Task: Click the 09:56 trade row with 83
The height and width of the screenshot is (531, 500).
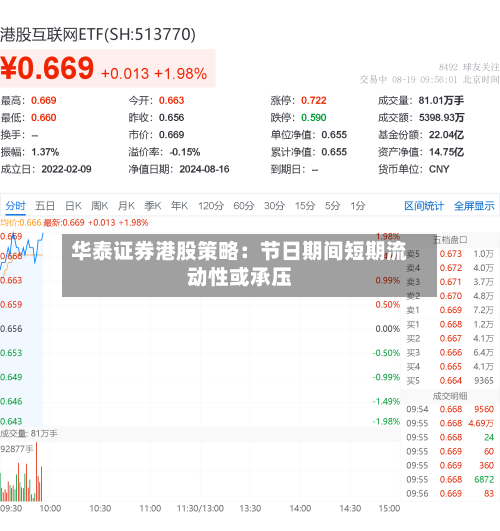Action: pyautogui.click(x=450, y=494)
